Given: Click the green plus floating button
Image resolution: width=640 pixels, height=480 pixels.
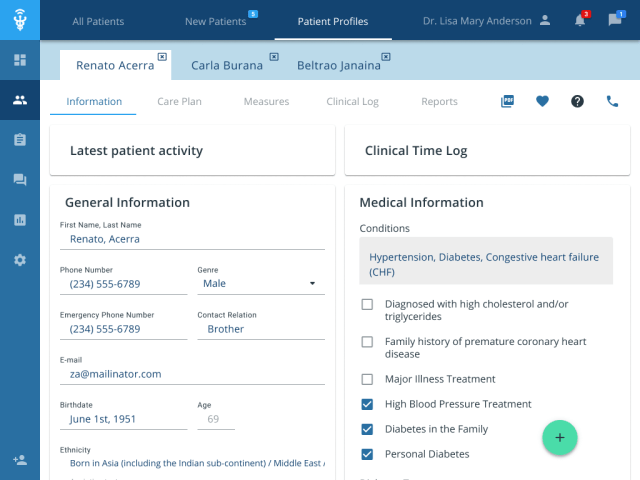Looking at the screenshot, I should click(x=560, y=437).
